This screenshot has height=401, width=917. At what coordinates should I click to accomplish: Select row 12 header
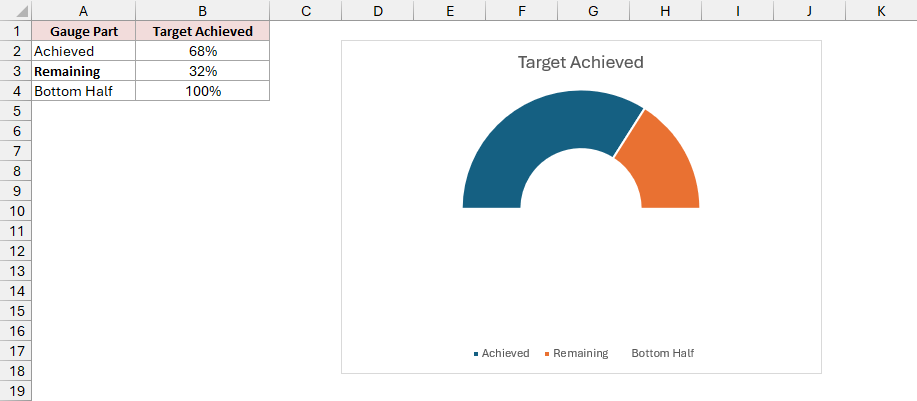pos(16,251)
